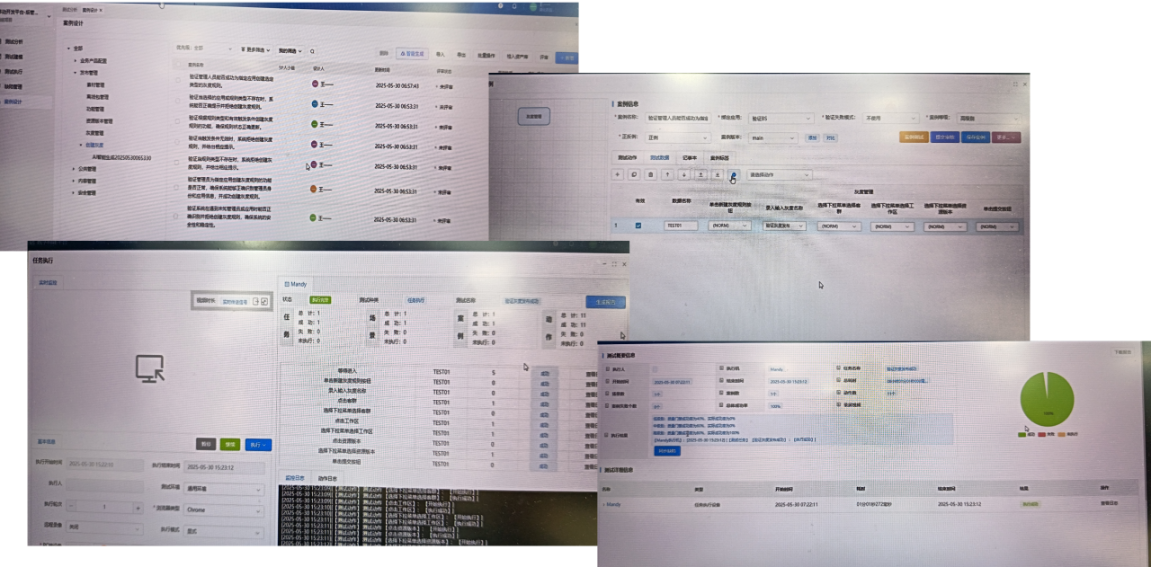Viewport: 1151px width, 567px height.
Task: Click the green legend swatch below the pie chart
Action: coord(1023,435)
